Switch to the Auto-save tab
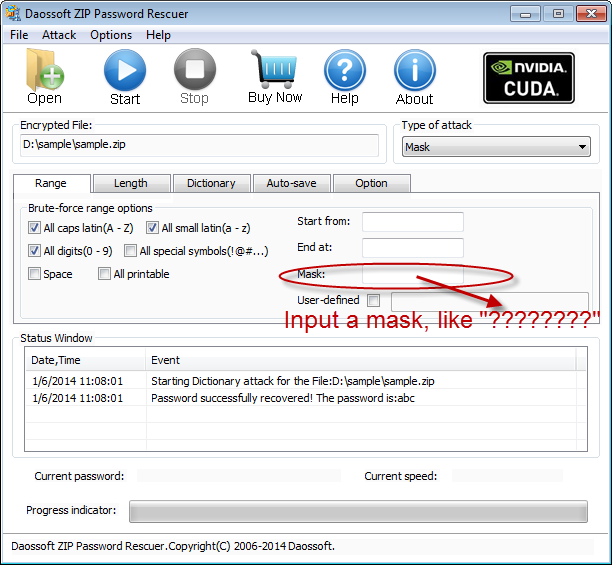Viewport: 612px width, 565px height. click(x=292, y=183)
